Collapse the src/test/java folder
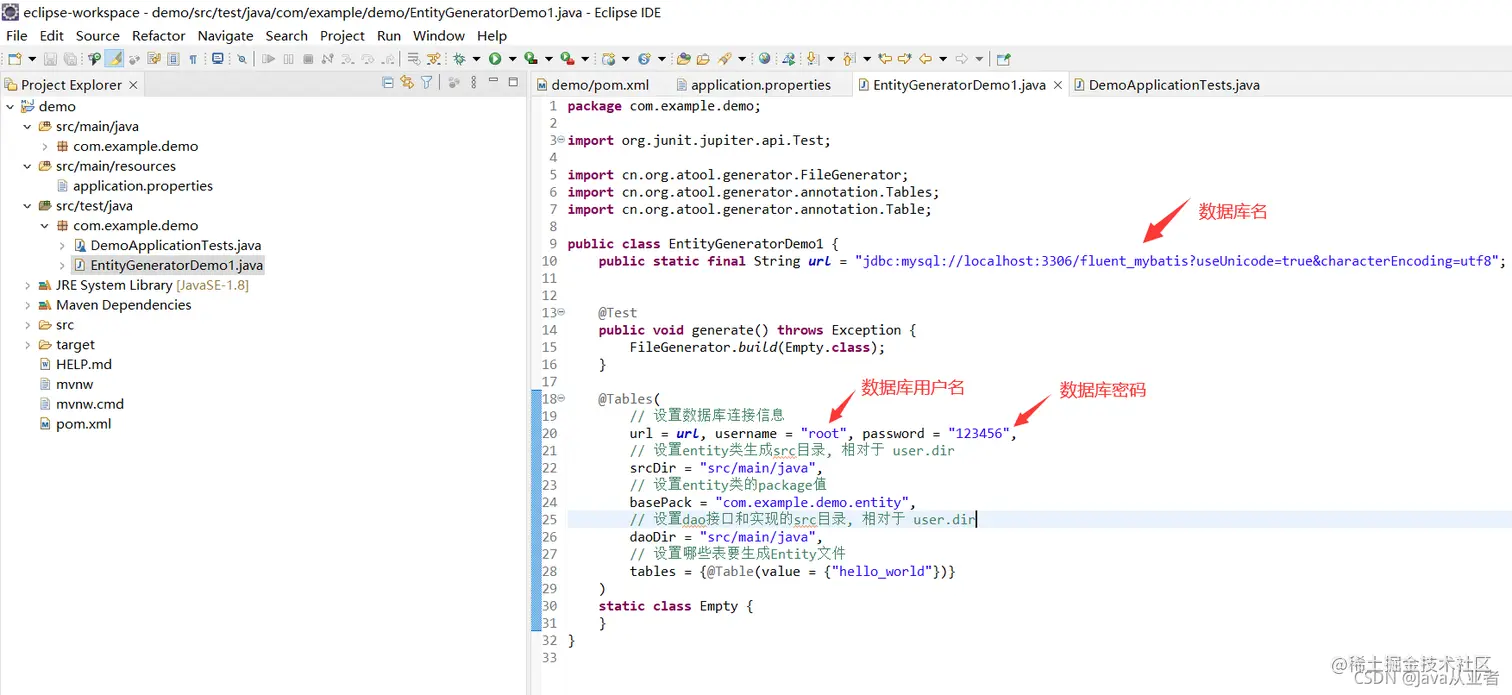The height and width of the screenshot is (695, 1512). click(28, 206)
